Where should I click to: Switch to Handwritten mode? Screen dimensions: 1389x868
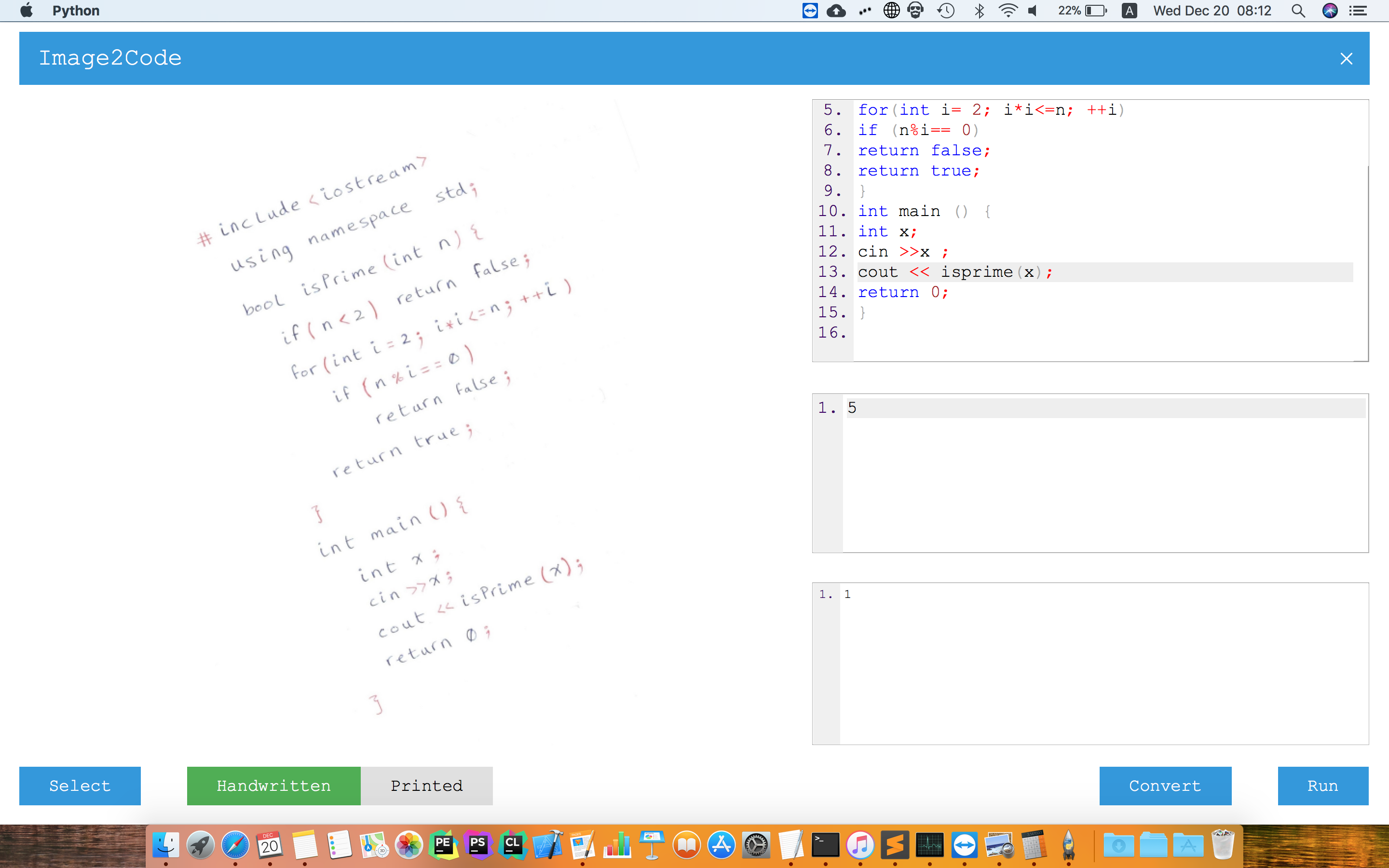pos(273,786)
